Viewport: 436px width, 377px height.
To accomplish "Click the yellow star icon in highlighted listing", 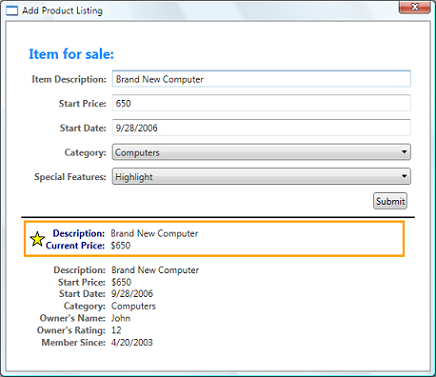I will 37,239.
